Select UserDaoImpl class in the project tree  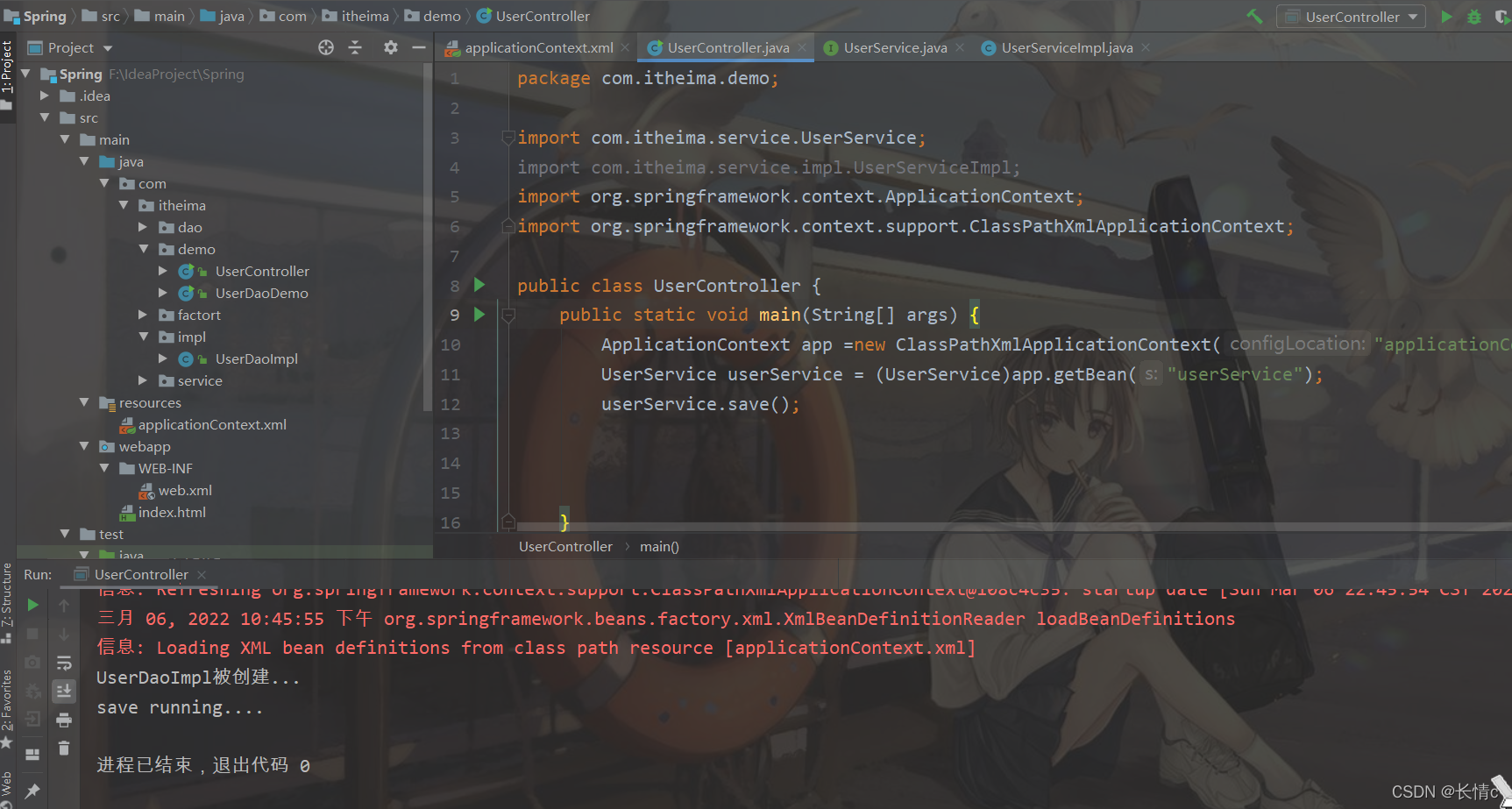coord(256,358)
